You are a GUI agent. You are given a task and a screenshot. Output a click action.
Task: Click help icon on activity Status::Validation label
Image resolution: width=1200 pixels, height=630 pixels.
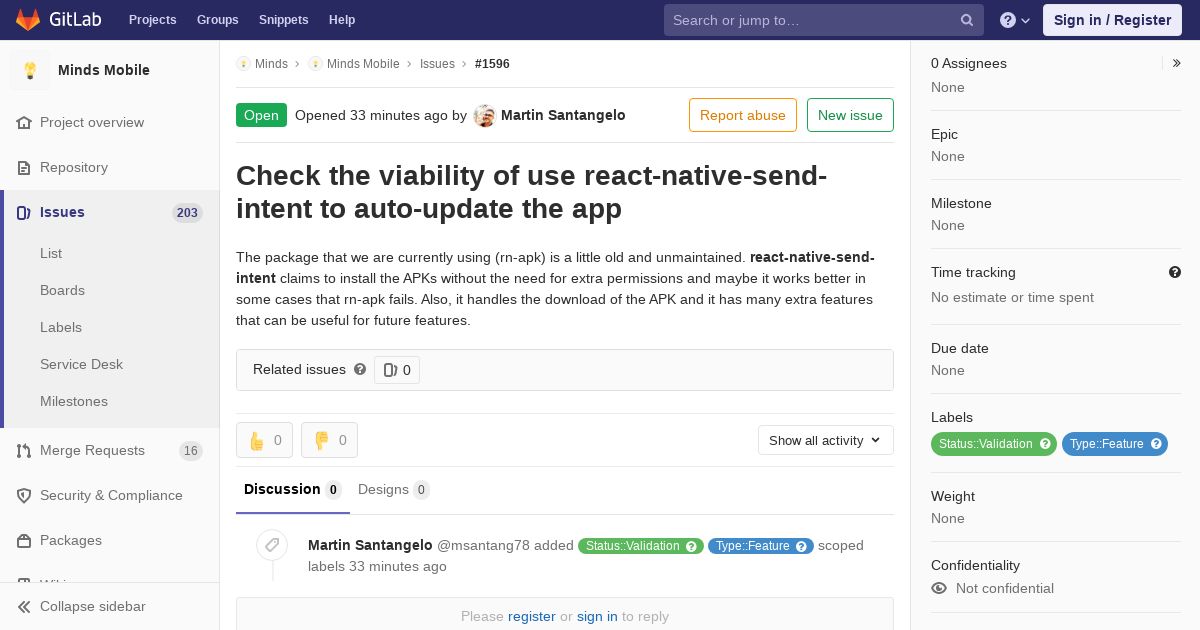691,546
